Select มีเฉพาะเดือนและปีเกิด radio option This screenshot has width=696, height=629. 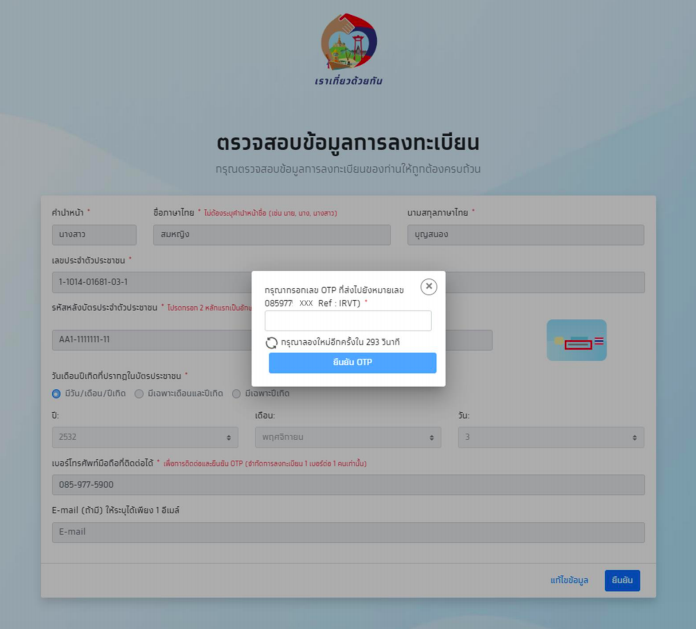139,394
